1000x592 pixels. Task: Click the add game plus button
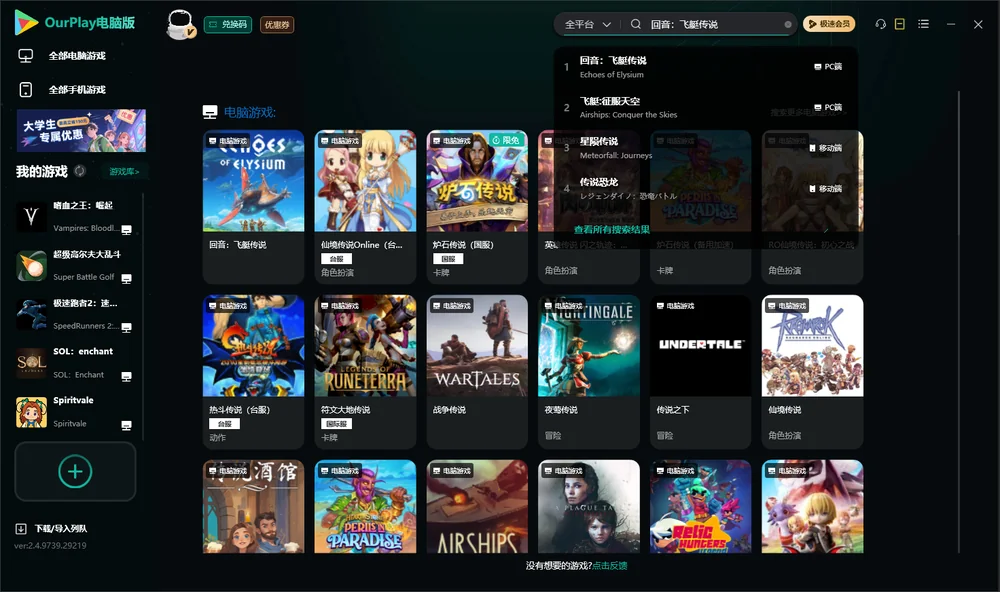point(75,472)
